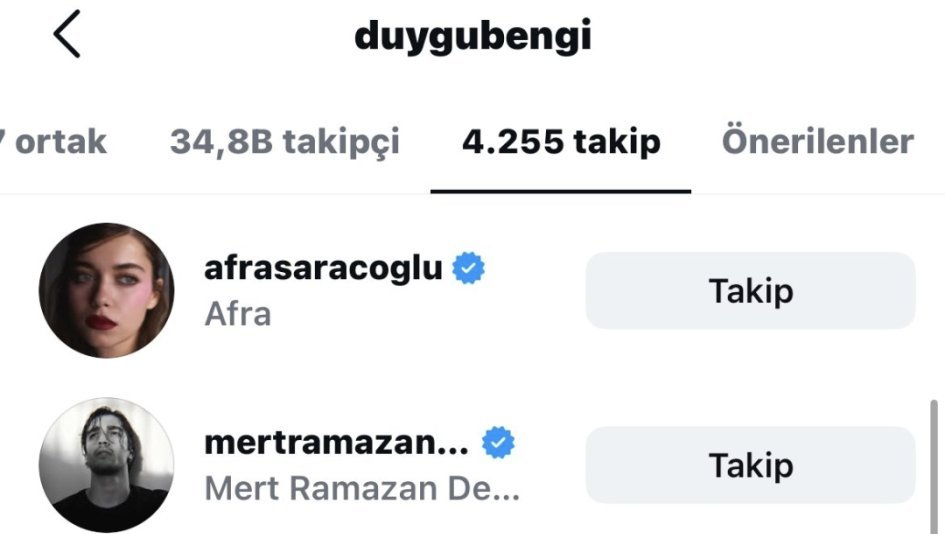Go back using the left arrow icon
Image resolution: width=945 pixels, height=534 pixels.
67,34
